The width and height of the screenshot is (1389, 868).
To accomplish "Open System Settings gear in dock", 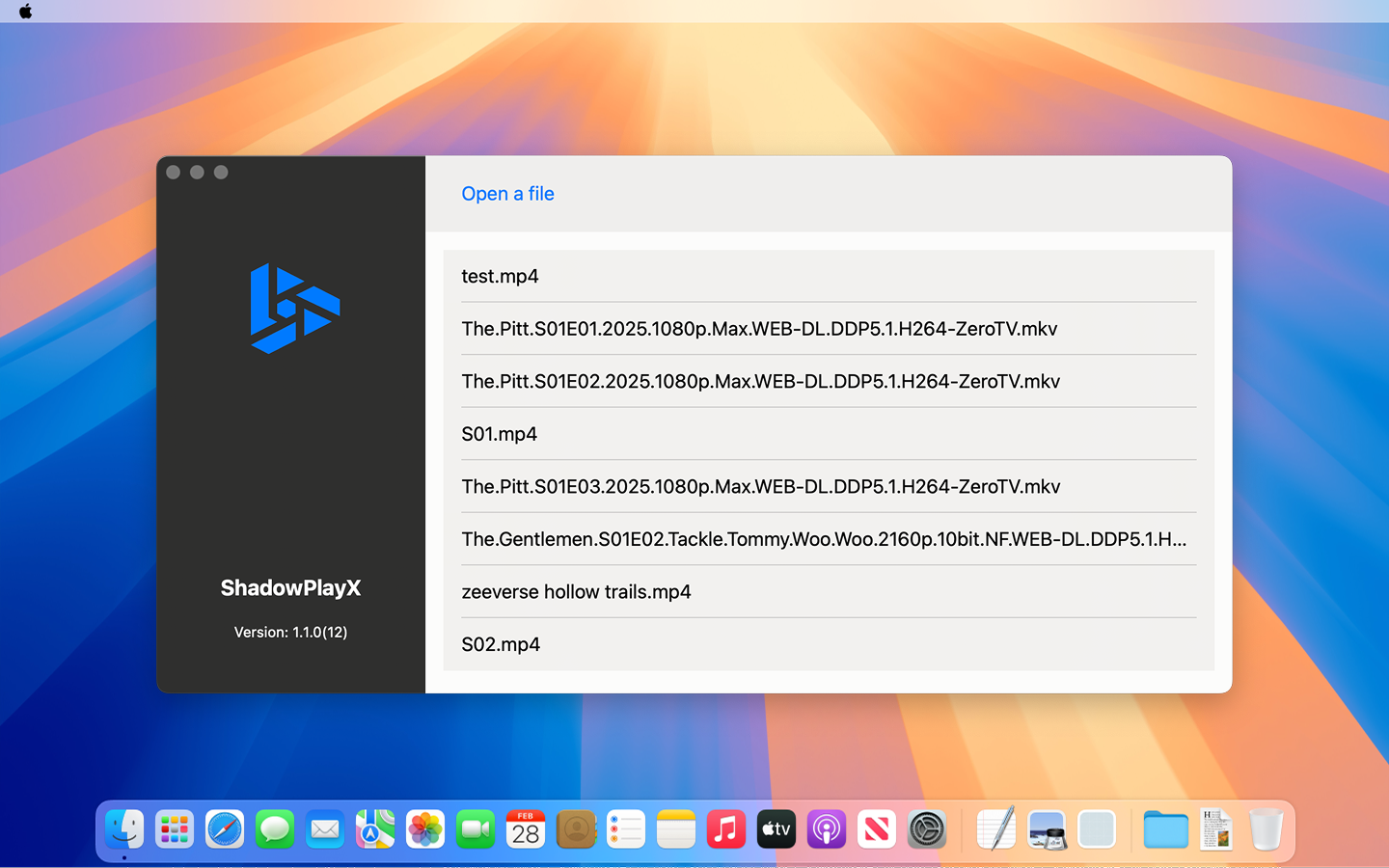I will coord(927,829).
